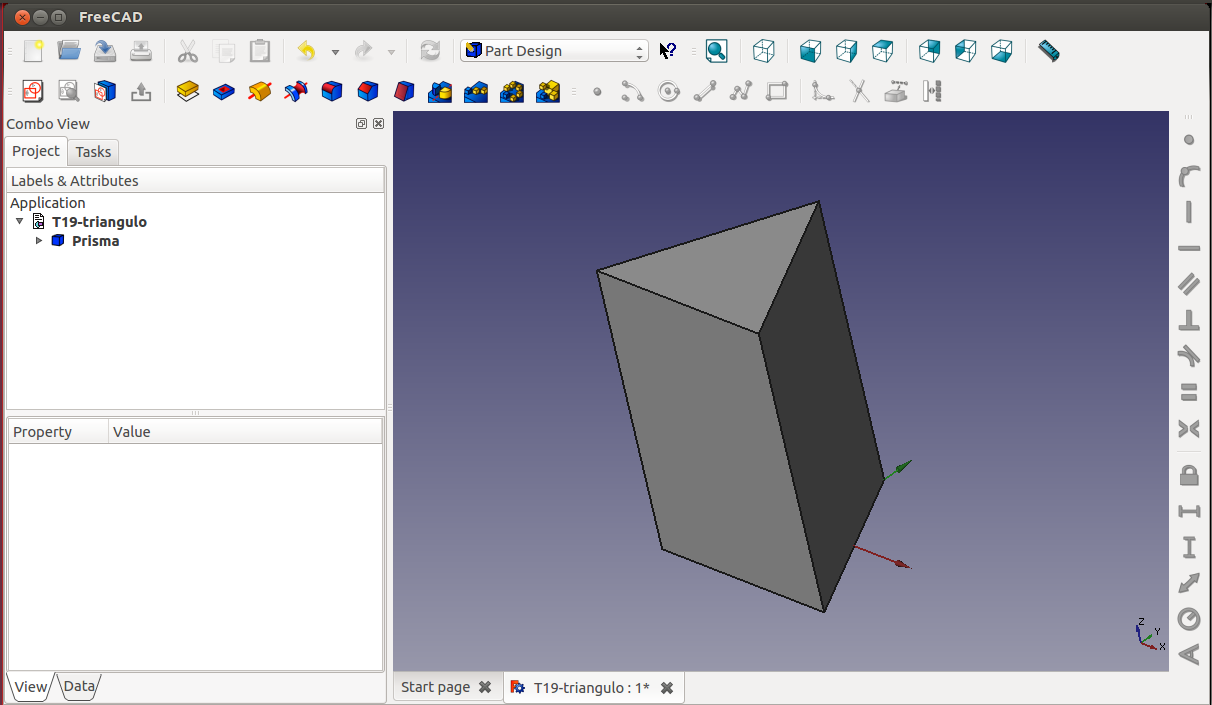This screenshot has width=1212, height=705.
Task: Close the T19-triangulo document tab
Action: (667, 688)
